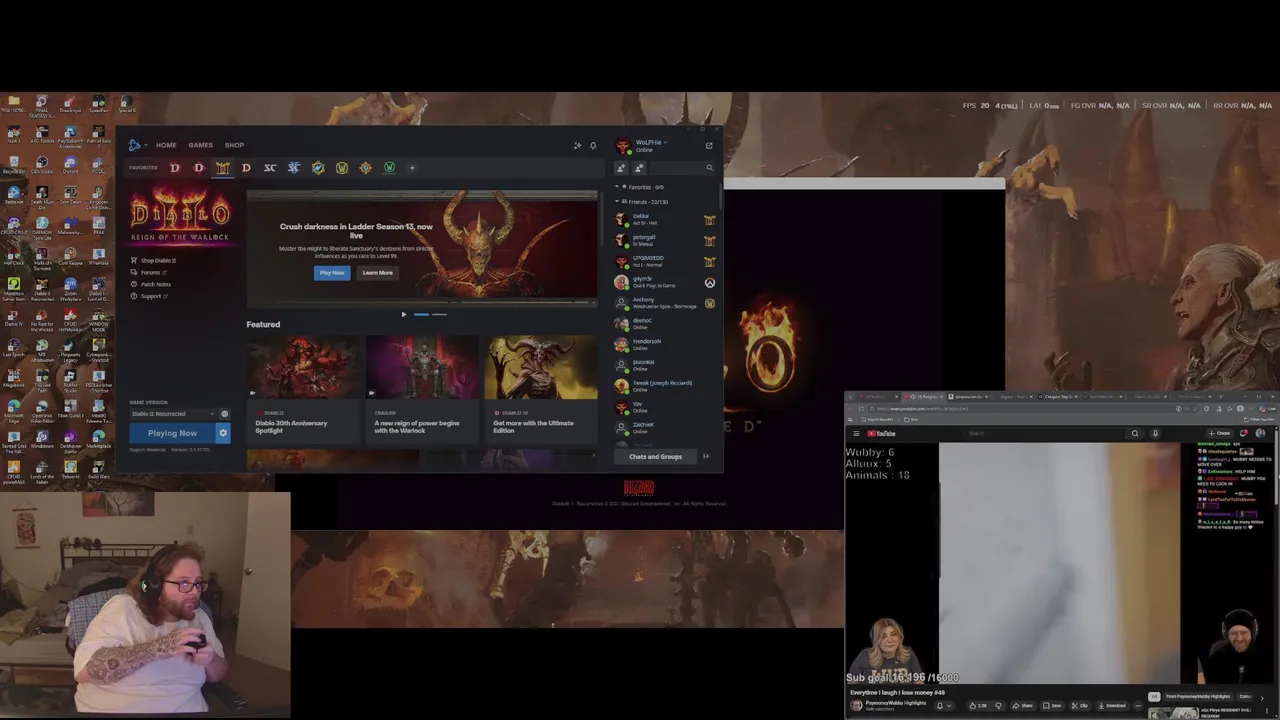Click the Add Friend icon
Image resolution: width=1280 pixels, height=720 pixels.
point(621,168)
